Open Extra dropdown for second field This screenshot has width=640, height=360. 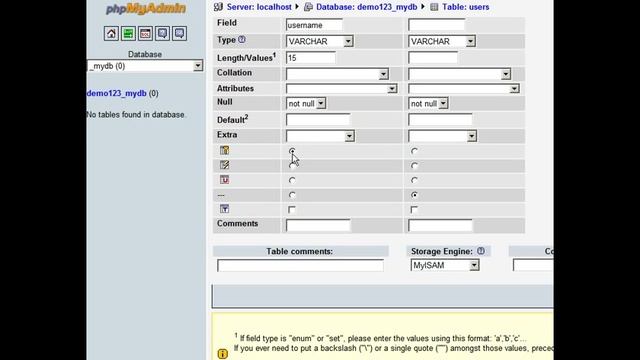[442, 136]
